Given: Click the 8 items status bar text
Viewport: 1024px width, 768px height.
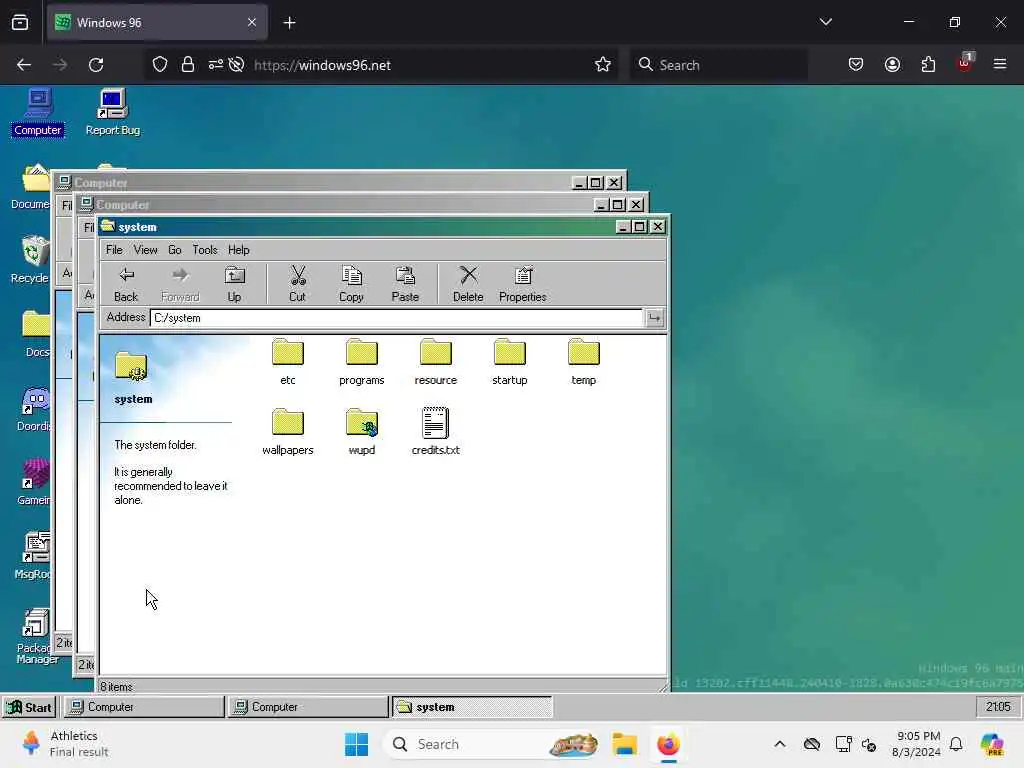Looking at the screenshot, I should [x=116, y=686].
